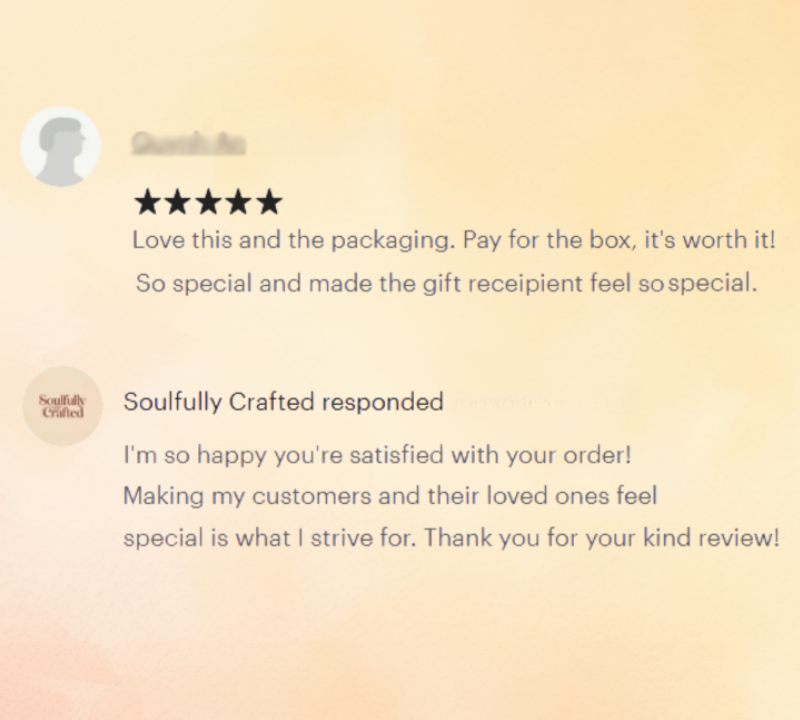Image resolution: width=800 pixels, height=720 pixels.
Task: Click the "Soulfully Crafted responded" heading
Action: (283, 402)
